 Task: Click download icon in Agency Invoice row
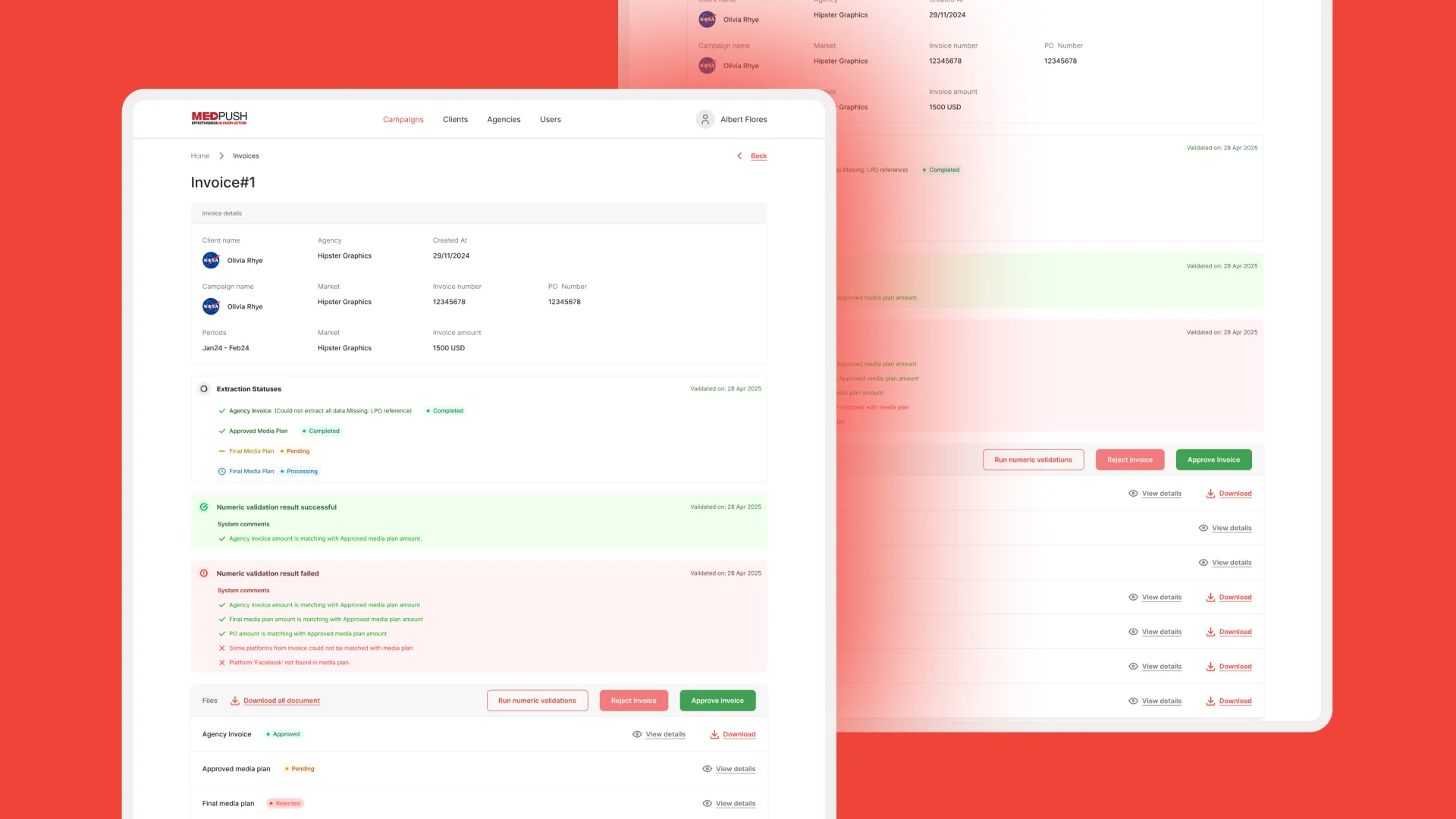point(714,734)
